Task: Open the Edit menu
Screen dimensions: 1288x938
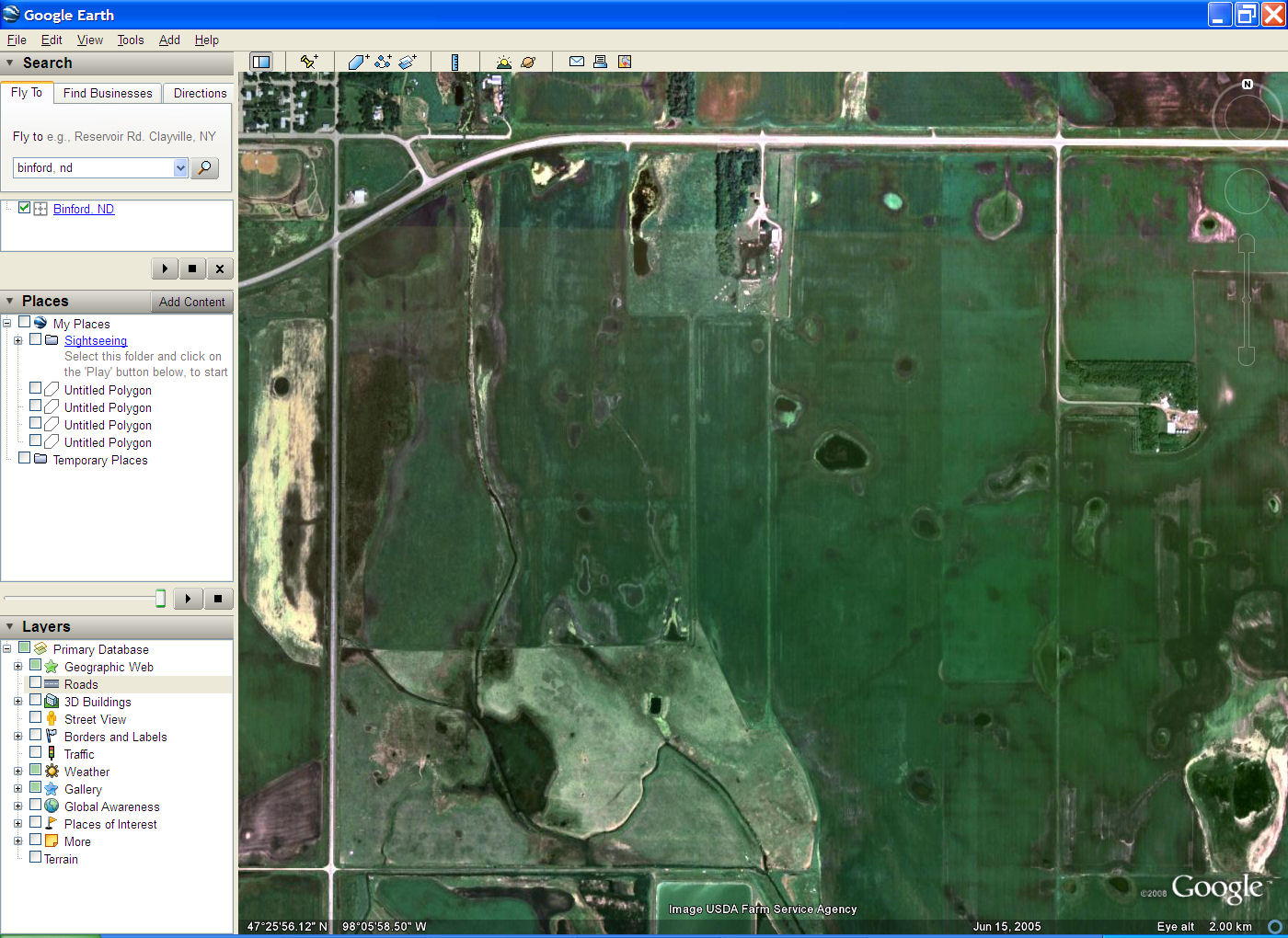Action: [x=52, y=40]
